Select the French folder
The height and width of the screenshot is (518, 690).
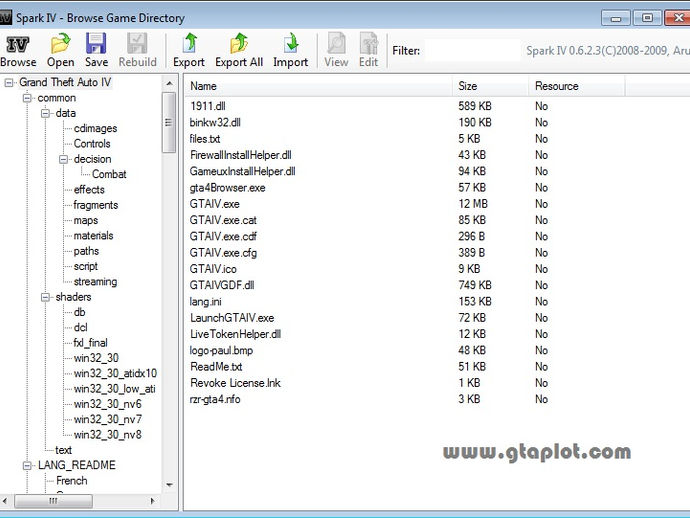72,481
